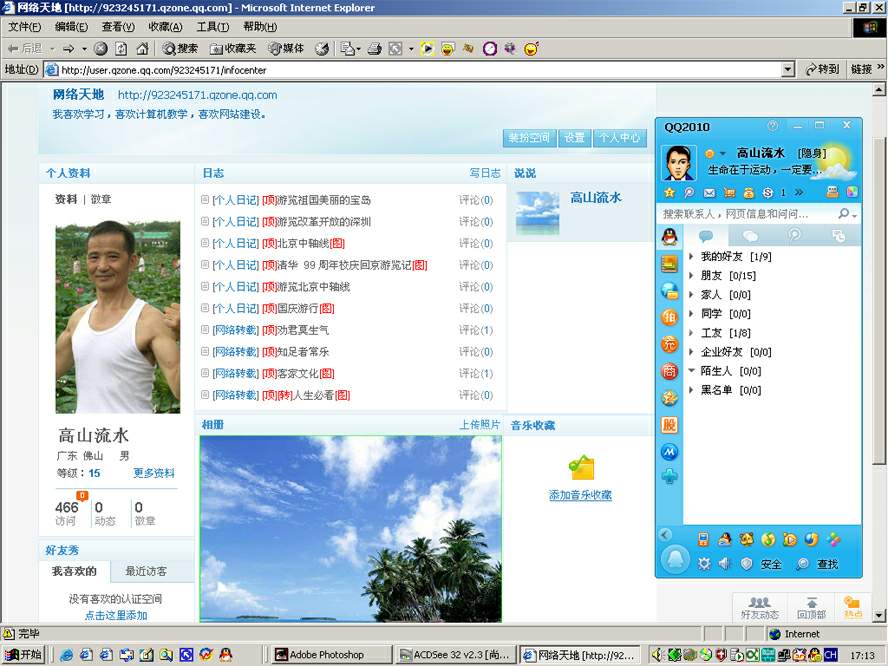Open QQ online status dropdown arrow
This screenshot has height=666, width=888.
(723, 153)
